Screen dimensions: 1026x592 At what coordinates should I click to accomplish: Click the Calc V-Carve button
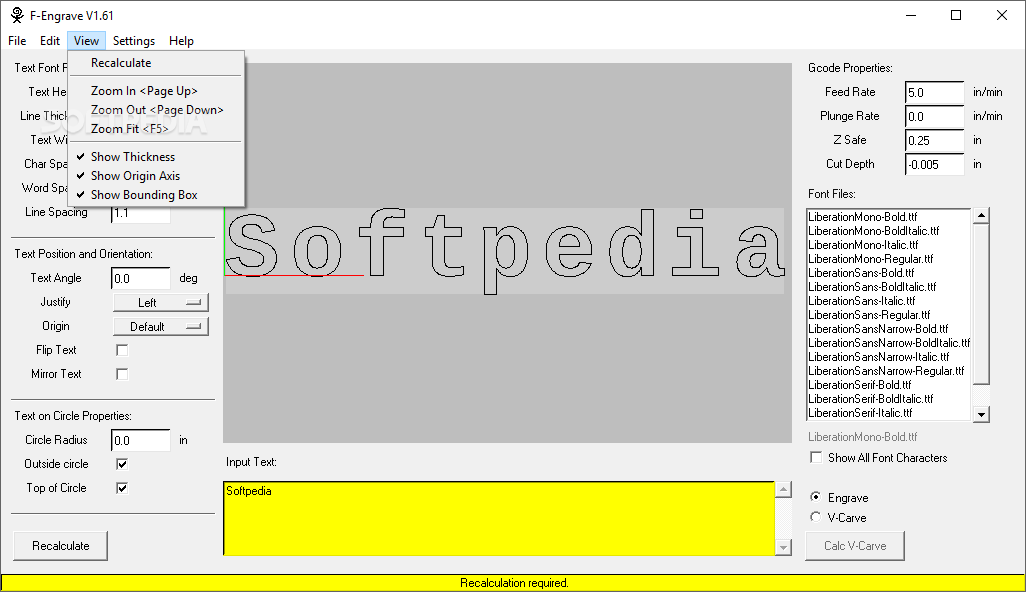(855, 546)
